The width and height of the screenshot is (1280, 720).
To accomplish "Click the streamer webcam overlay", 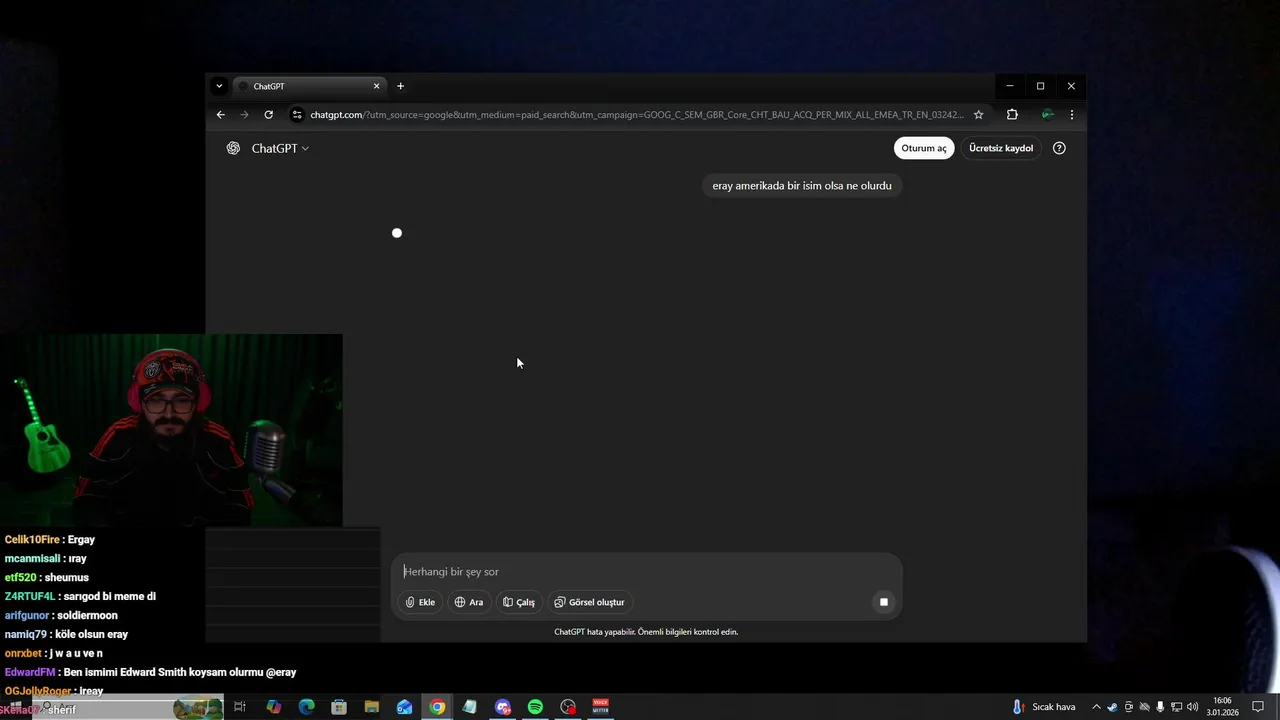I will click(171, 430).
